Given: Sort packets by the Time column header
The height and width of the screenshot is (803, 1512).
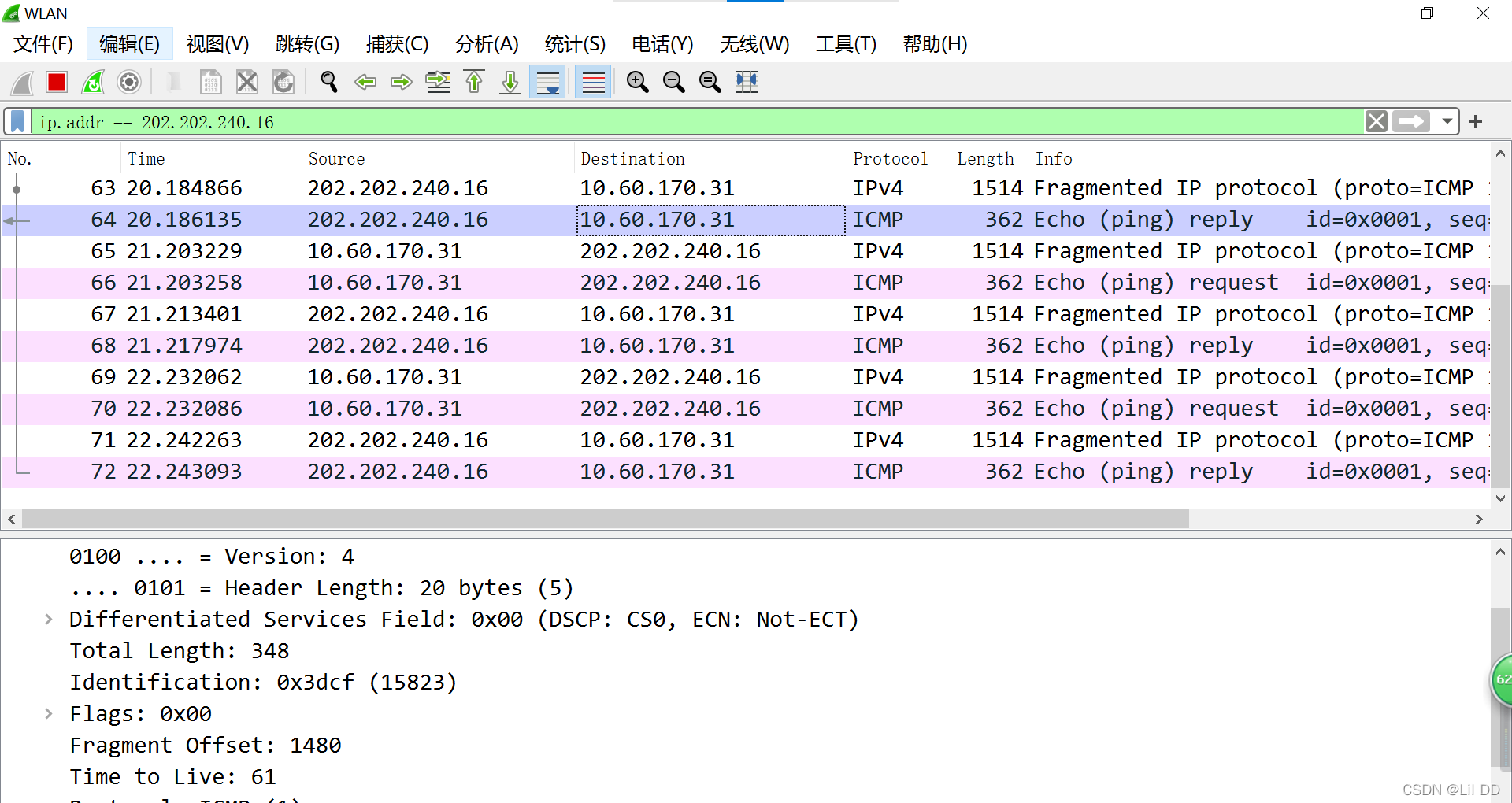Looking at the screenshot, I should (x=211, y=159).
